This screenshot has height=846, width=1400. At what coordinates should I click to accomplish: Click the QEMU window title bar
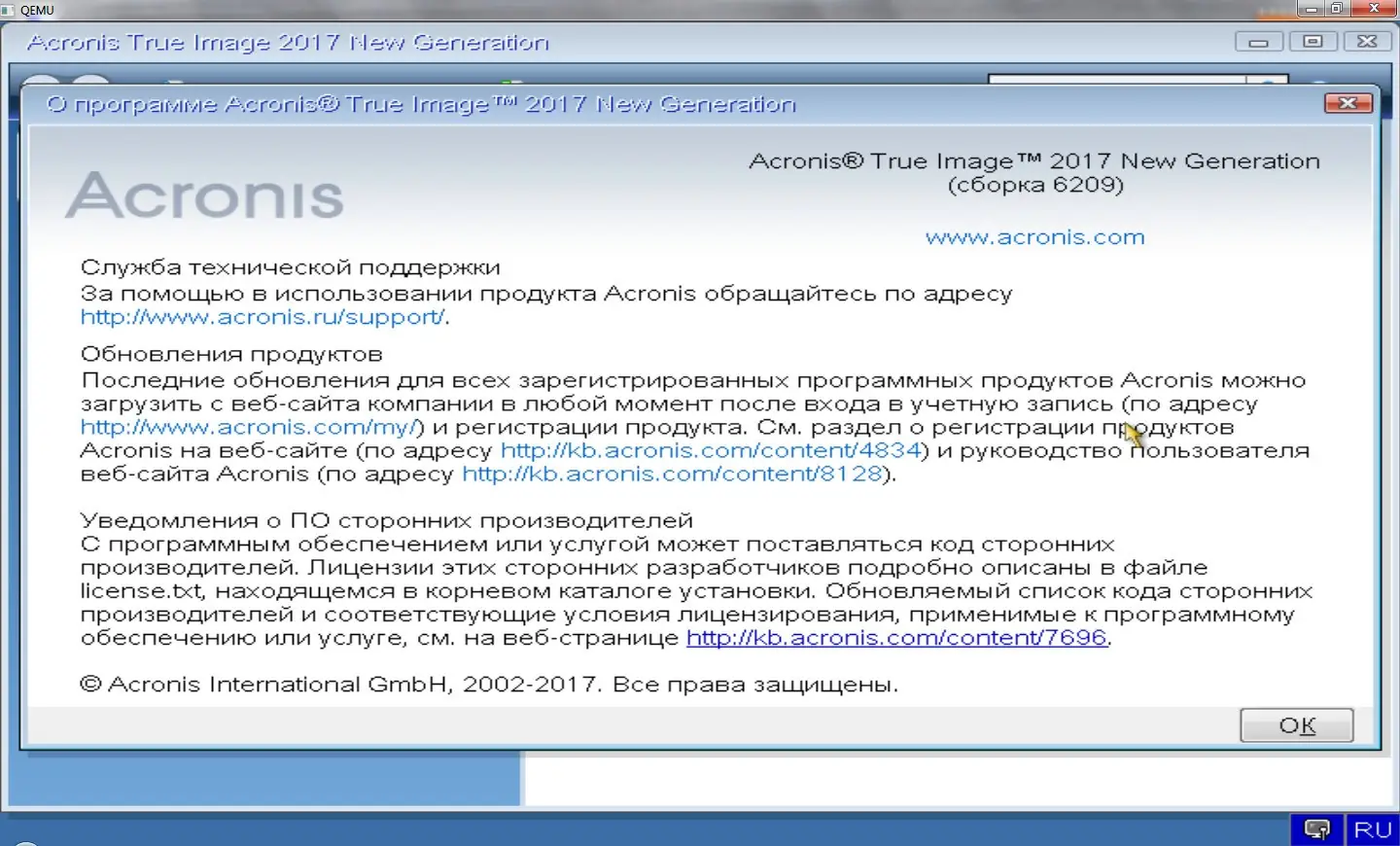(583, 10)
